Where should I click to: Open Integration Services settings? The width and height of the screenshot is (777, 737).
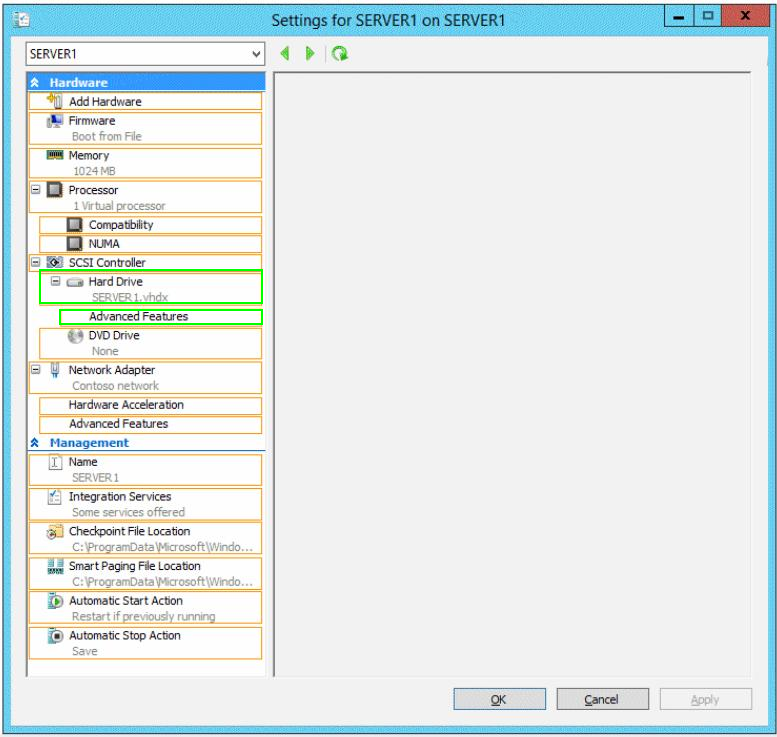145,505
